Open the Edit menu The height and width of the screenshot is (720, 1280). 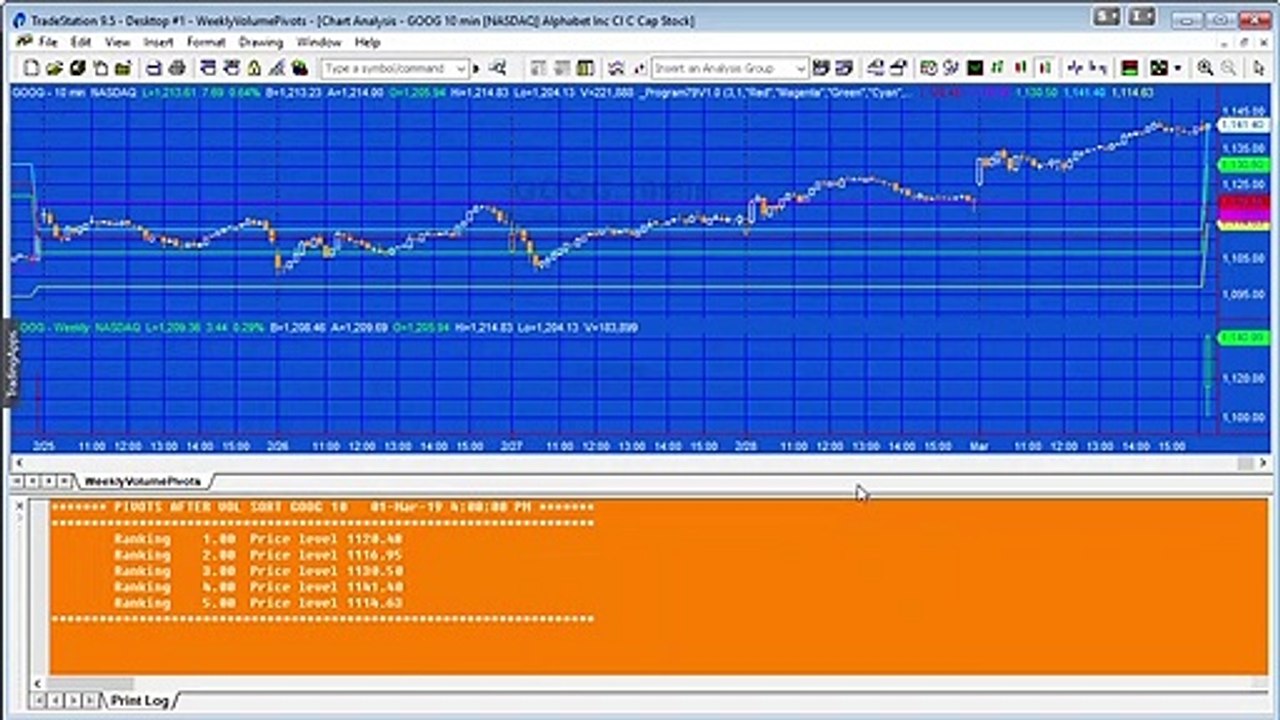tap(81, 42)
